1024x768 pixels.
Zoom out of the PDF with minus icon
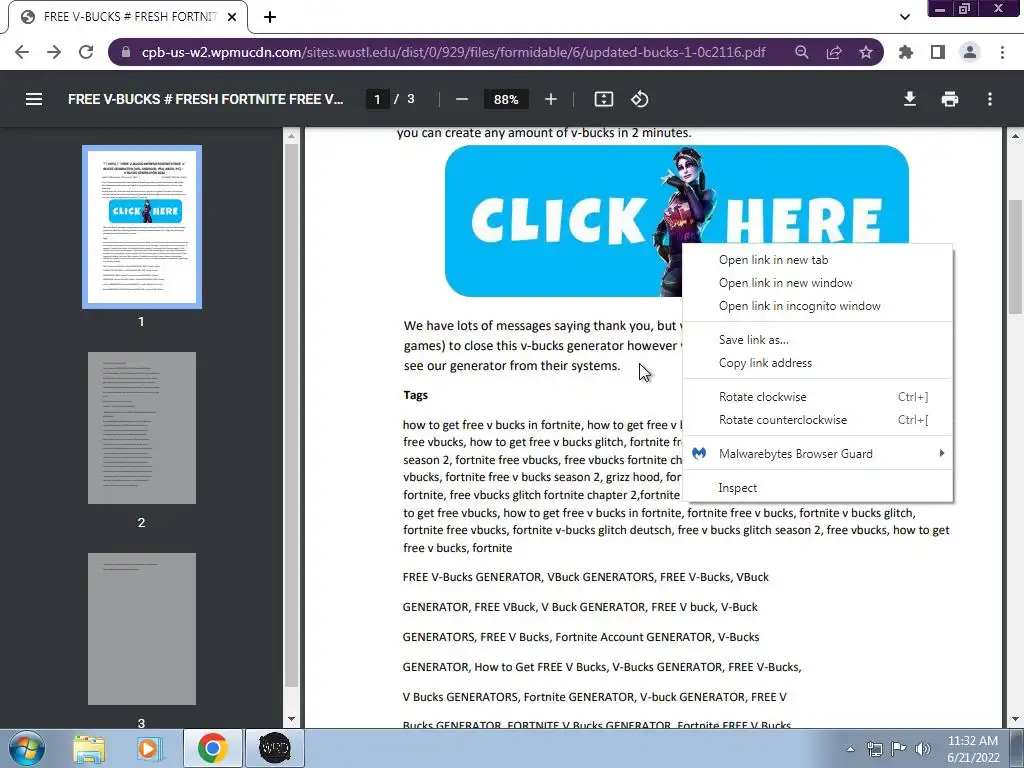click(462, 99)
